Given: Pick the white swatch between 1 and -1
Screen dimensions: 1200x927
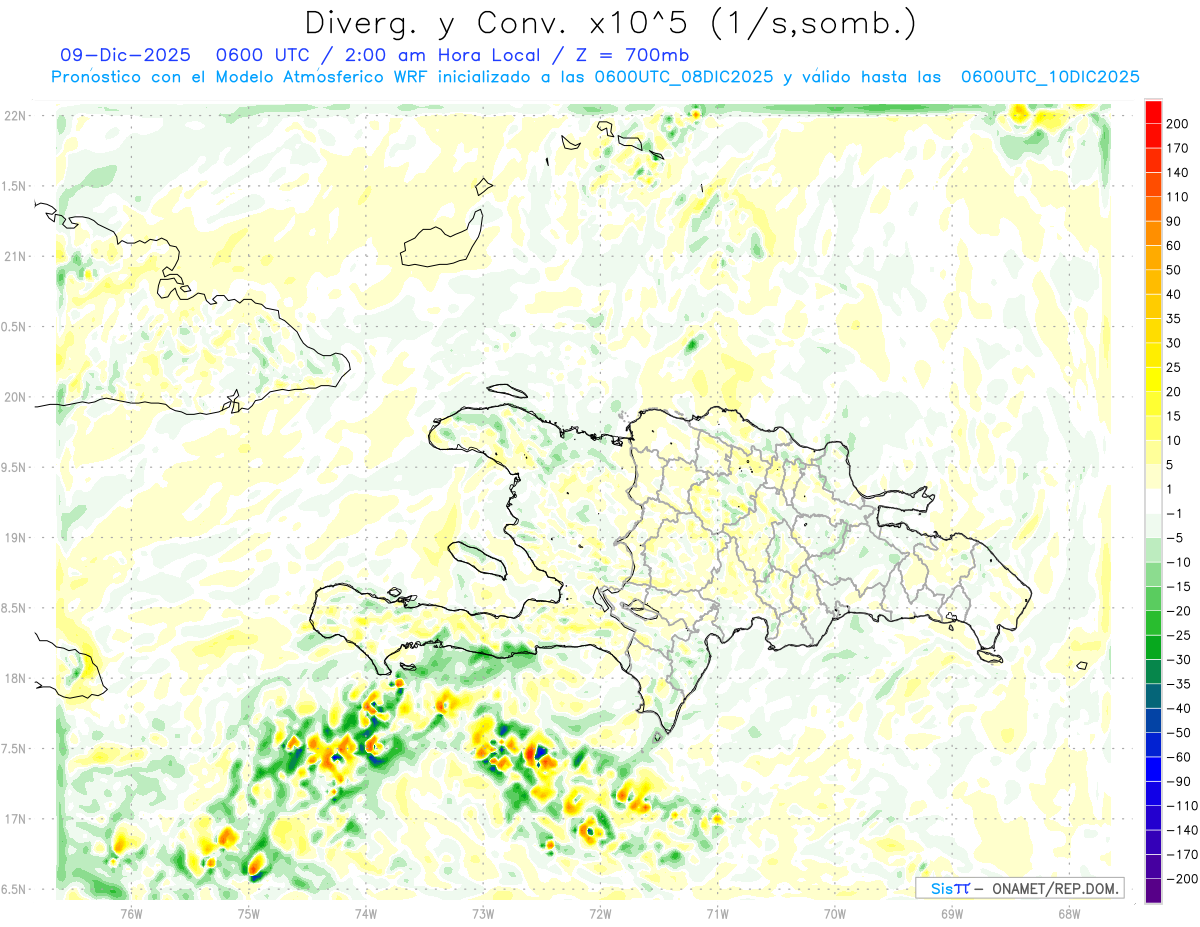Looking at the screenshot, I should pos(1153,502).
